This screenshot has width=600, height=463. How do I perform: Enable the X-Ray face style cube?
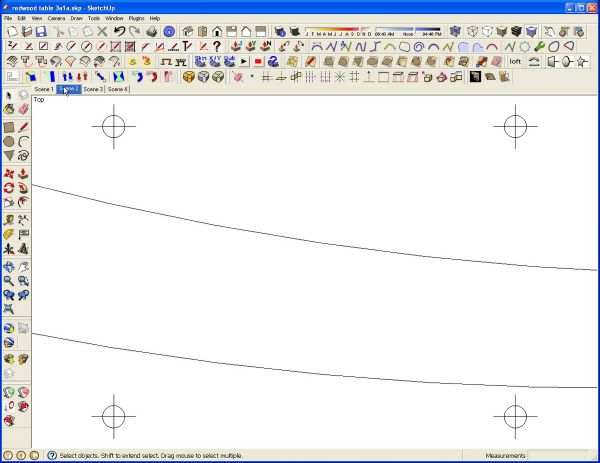click(x=455, y=31)
